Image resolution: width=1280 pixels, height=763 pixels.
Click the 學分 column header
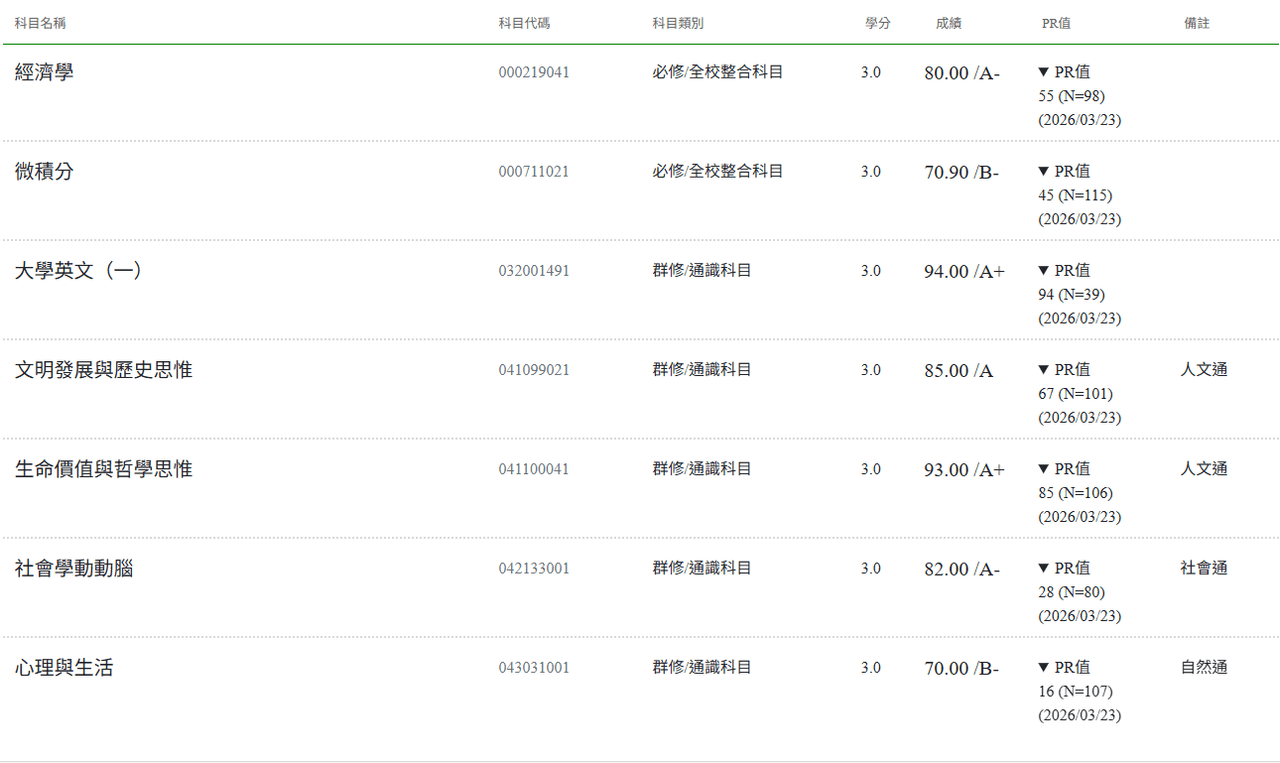coord(878,23)
